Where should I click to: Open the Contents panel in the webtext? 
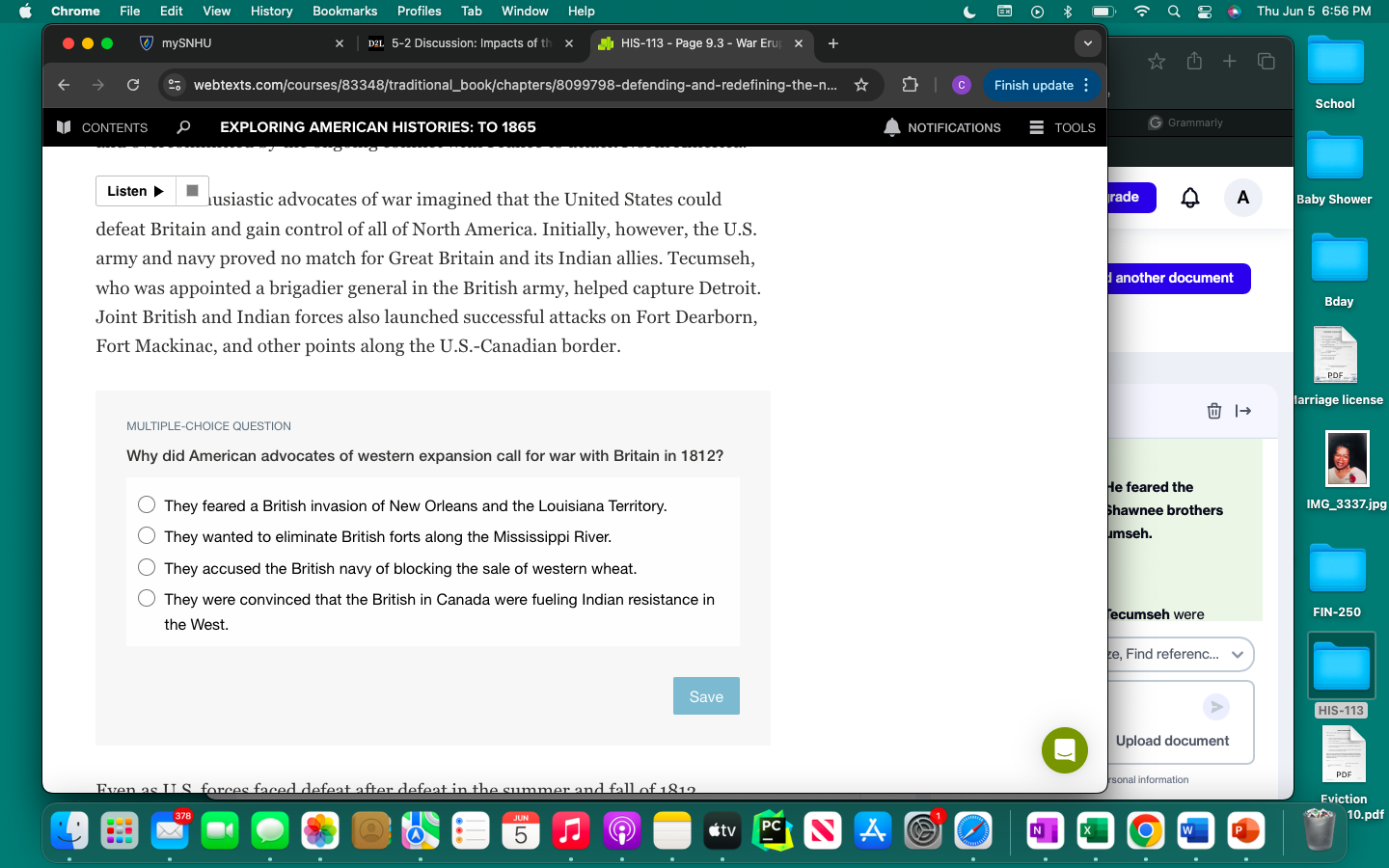102,127
